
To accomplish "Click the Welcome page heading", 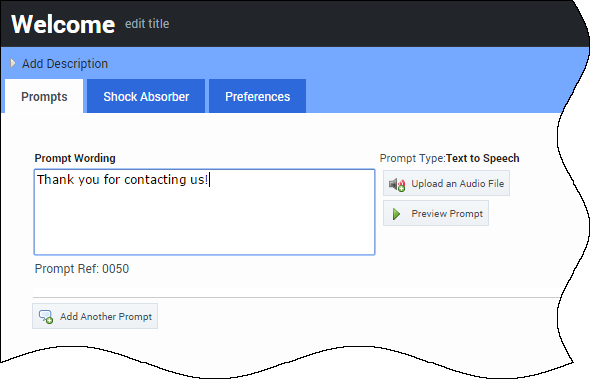I will click(63, 24).
